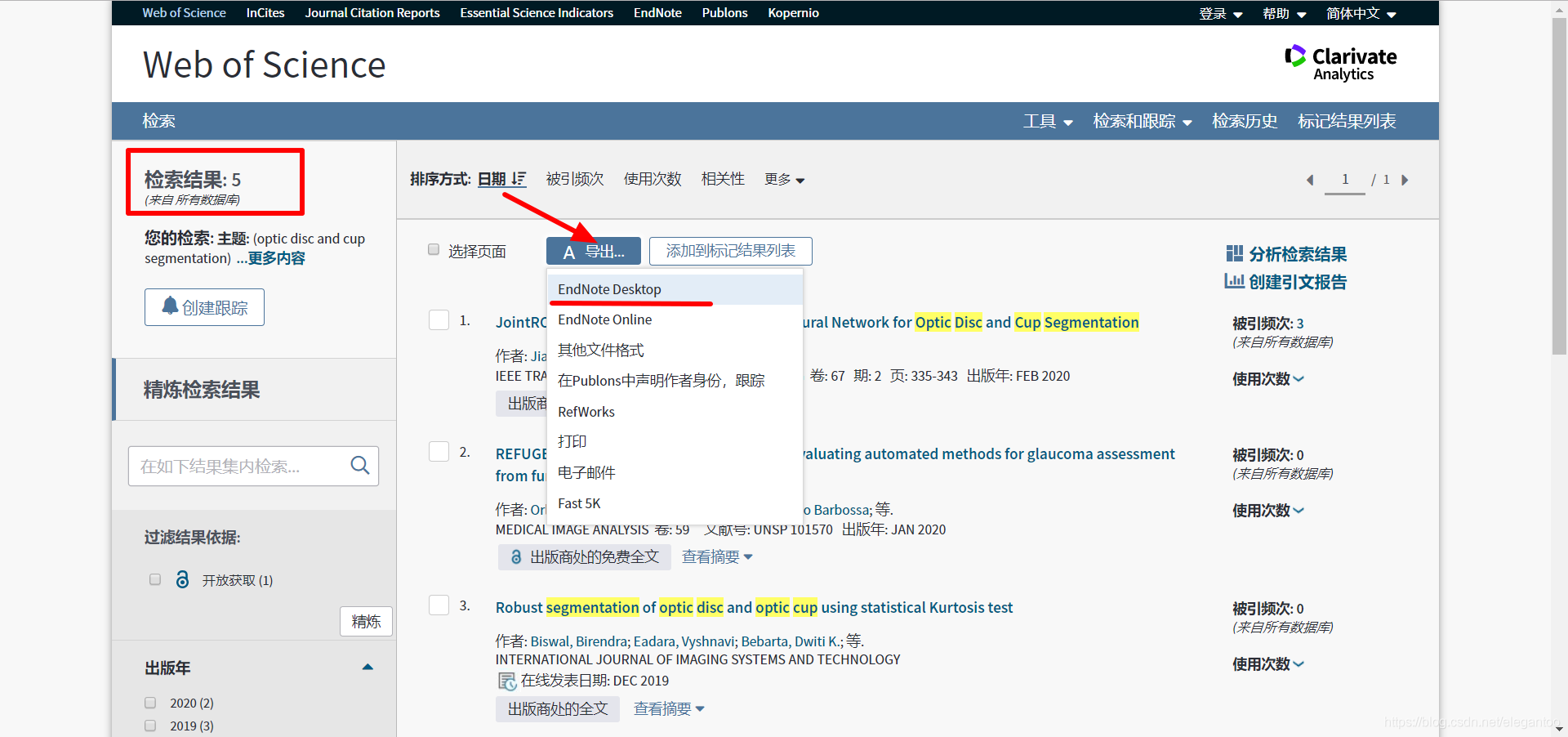Click the online publication date icon for result 3
Image resolution: width=1568 pixels, height=737 pixels.
[507, 681]
